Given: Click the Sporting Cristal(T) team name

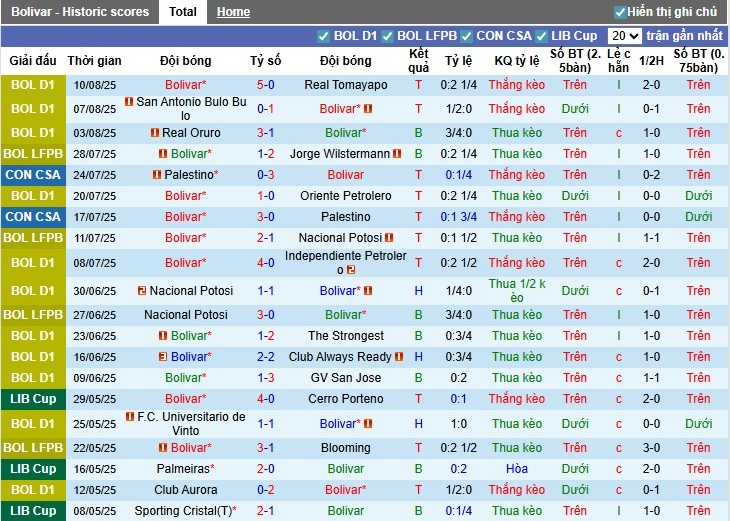Looking at the screenshot, I should click(x=185, y=511).
